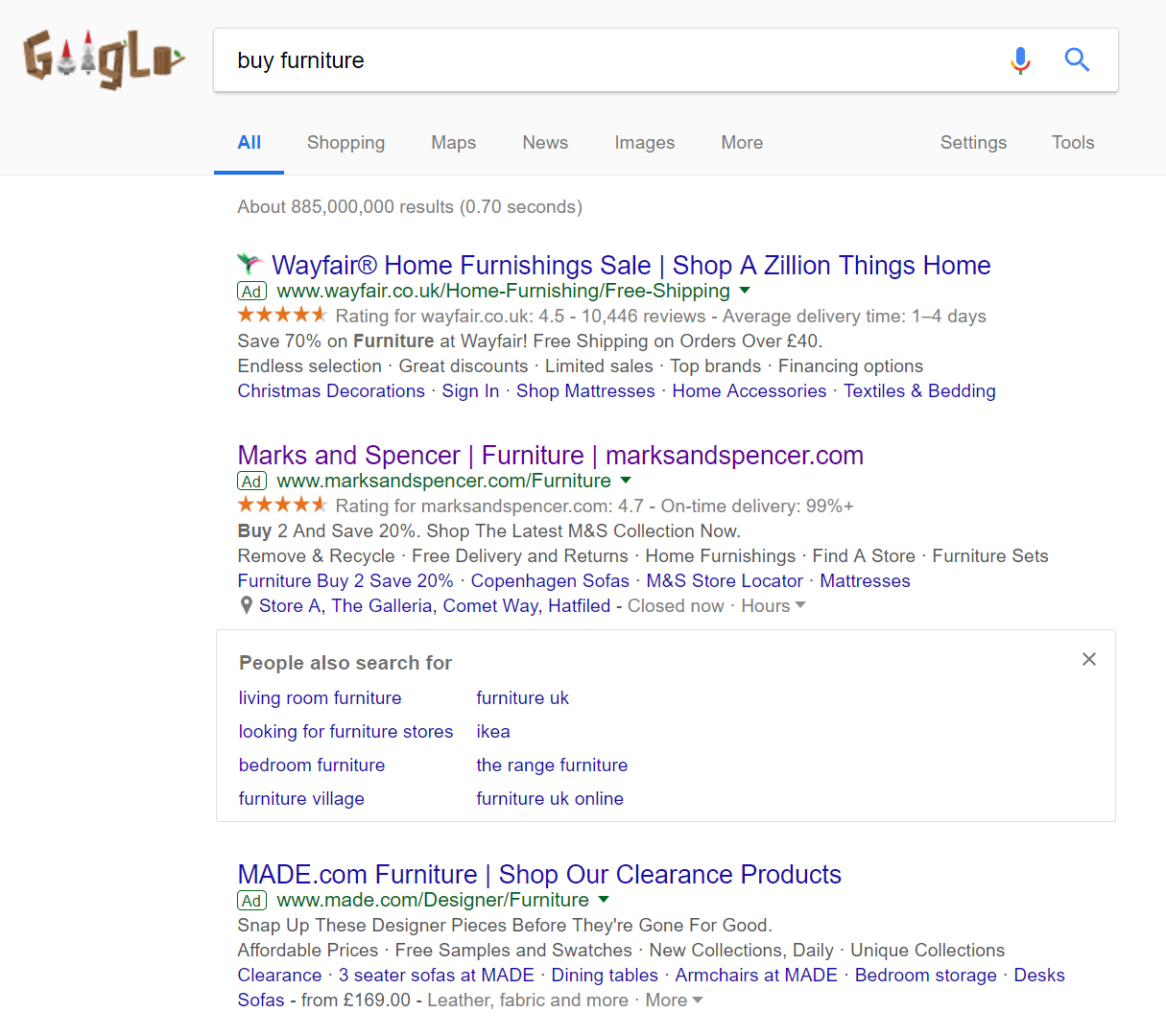This screenshot has height=1036, width=1166.
Task: Close the People also search for box
Action: click(x=1088, y=659)
